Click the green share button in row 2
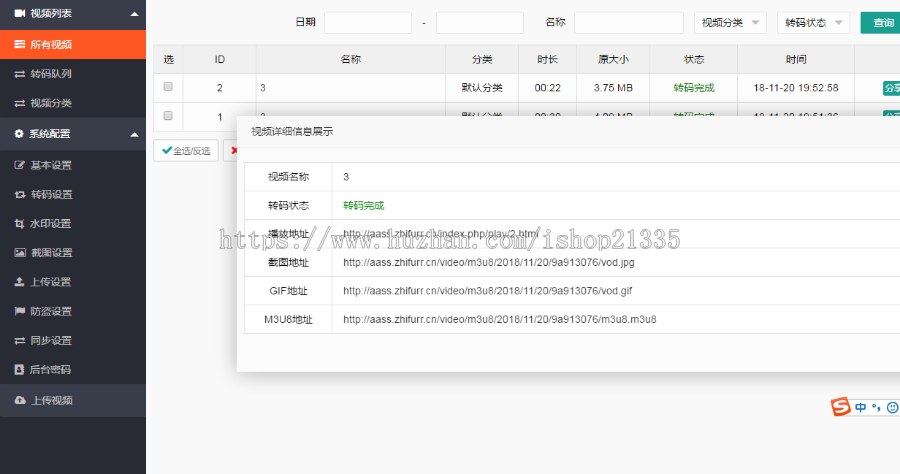This screenshot has height=474, width=900. pos(891,88)
